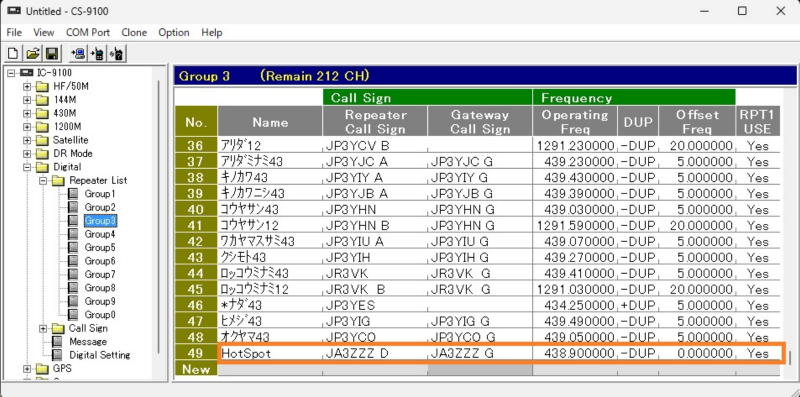Select DUP cell for *ナダ43 row
Viewport: 800px width, 397px height.
pos(638,305)
